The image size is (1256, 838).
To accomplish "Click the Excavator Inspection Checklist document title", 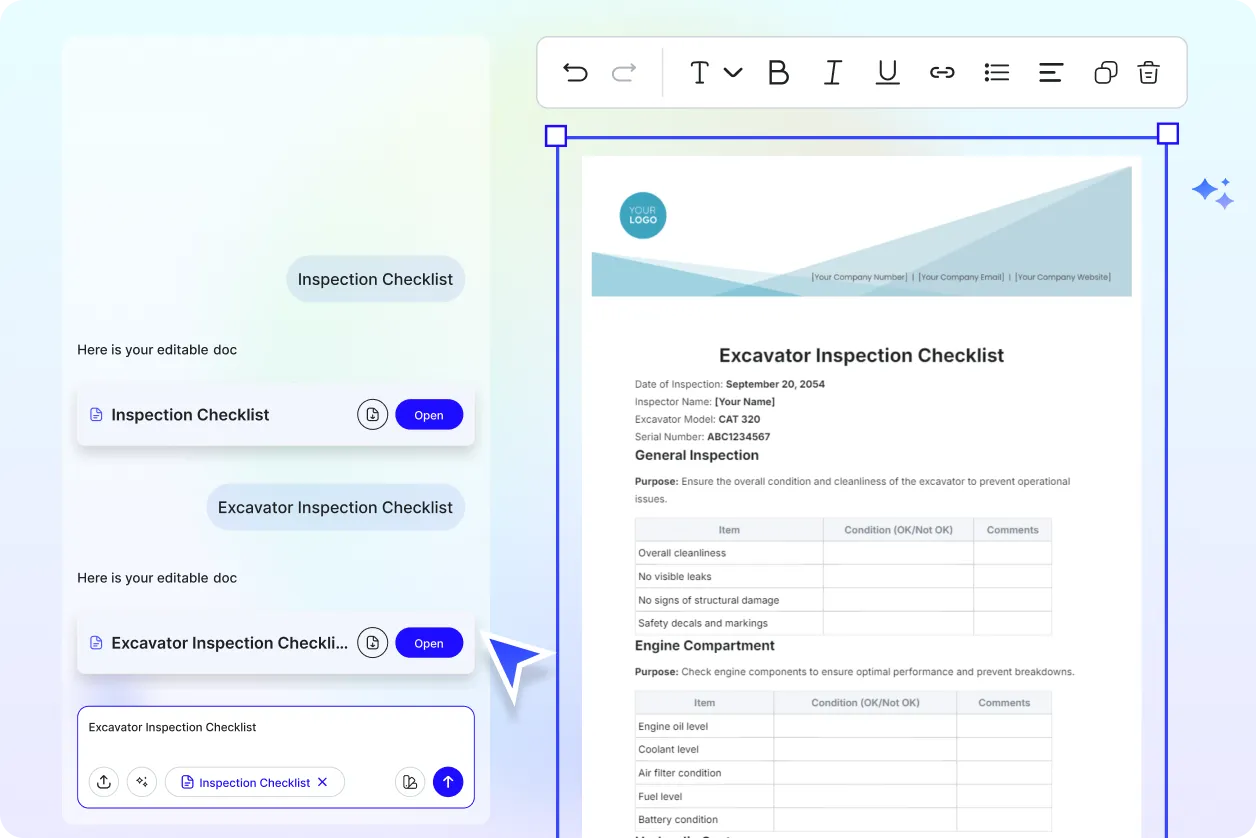I will coord(862,356).
